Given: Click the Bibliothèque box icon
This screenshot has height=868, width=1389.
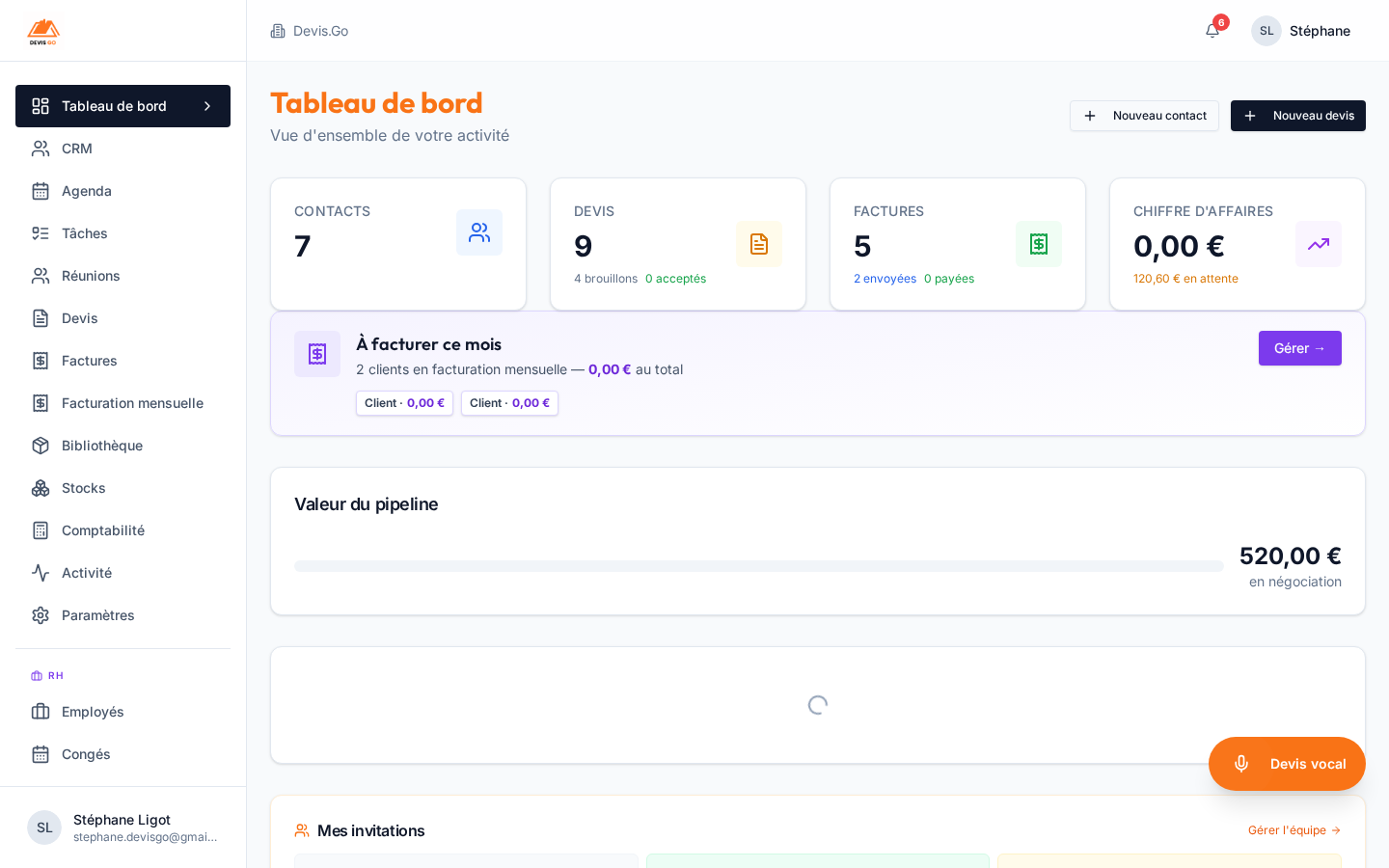Looking at the screenshot, I should click(41, 446).
